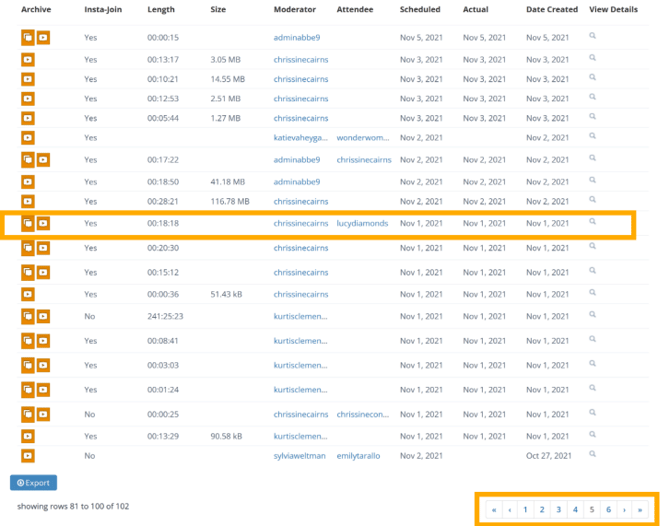Screen dimensions: 670x526
Task: Sort the table by Date Created header
Action: point(551,9)
